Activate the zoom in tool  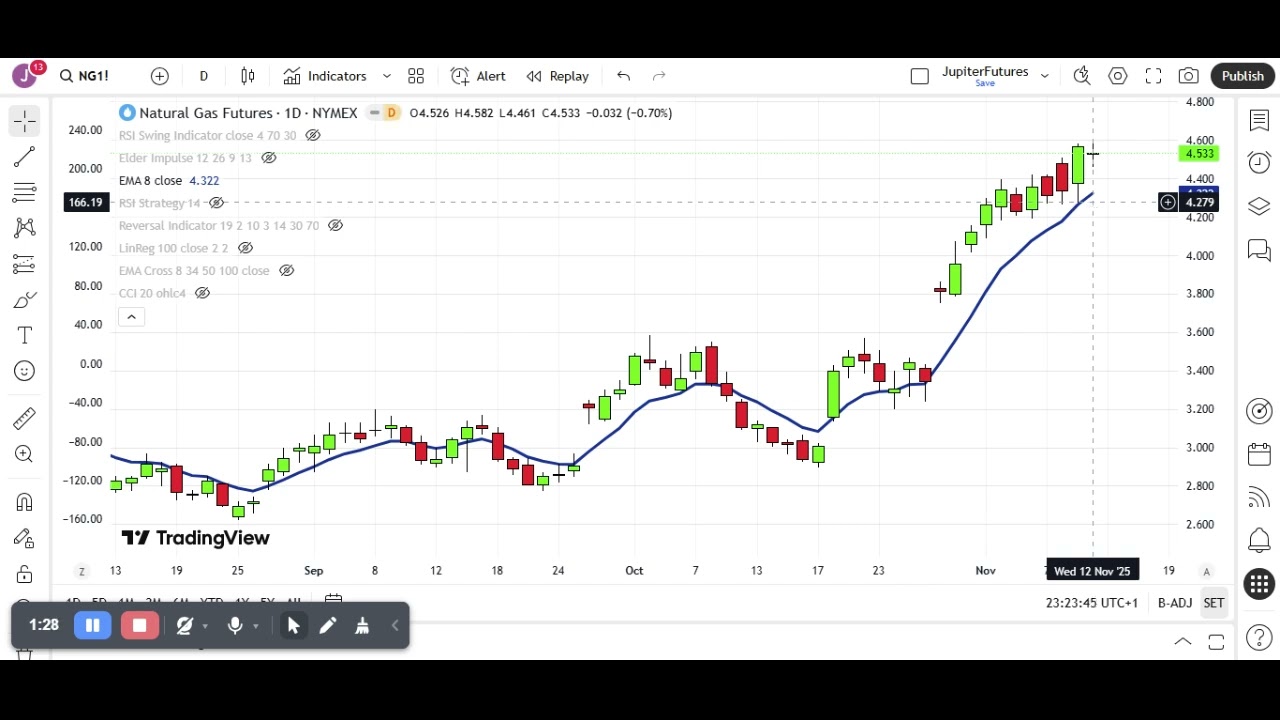tap(25, 454)
